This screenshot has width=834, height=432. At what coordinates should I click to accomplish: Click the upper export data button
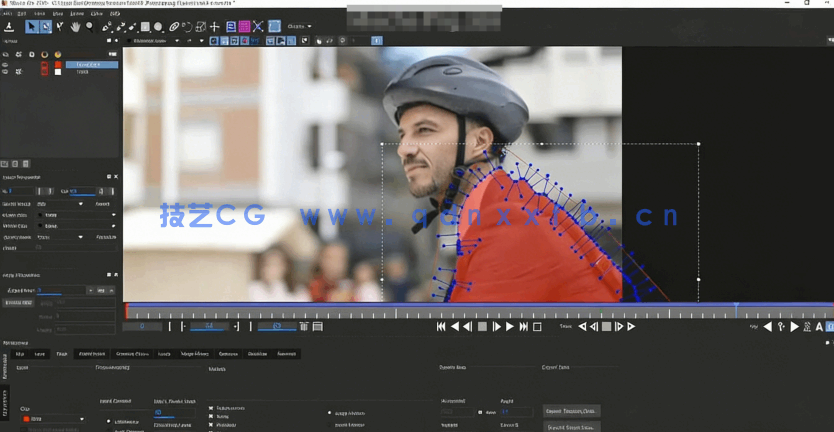pyautogui.click(x=572, y=411)
